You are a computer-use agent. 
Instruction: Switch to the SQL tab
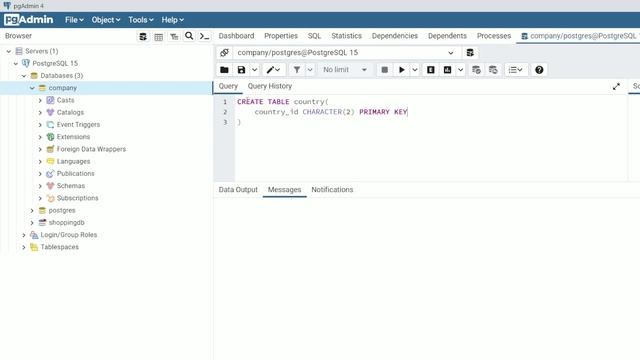tap(314, 36)
